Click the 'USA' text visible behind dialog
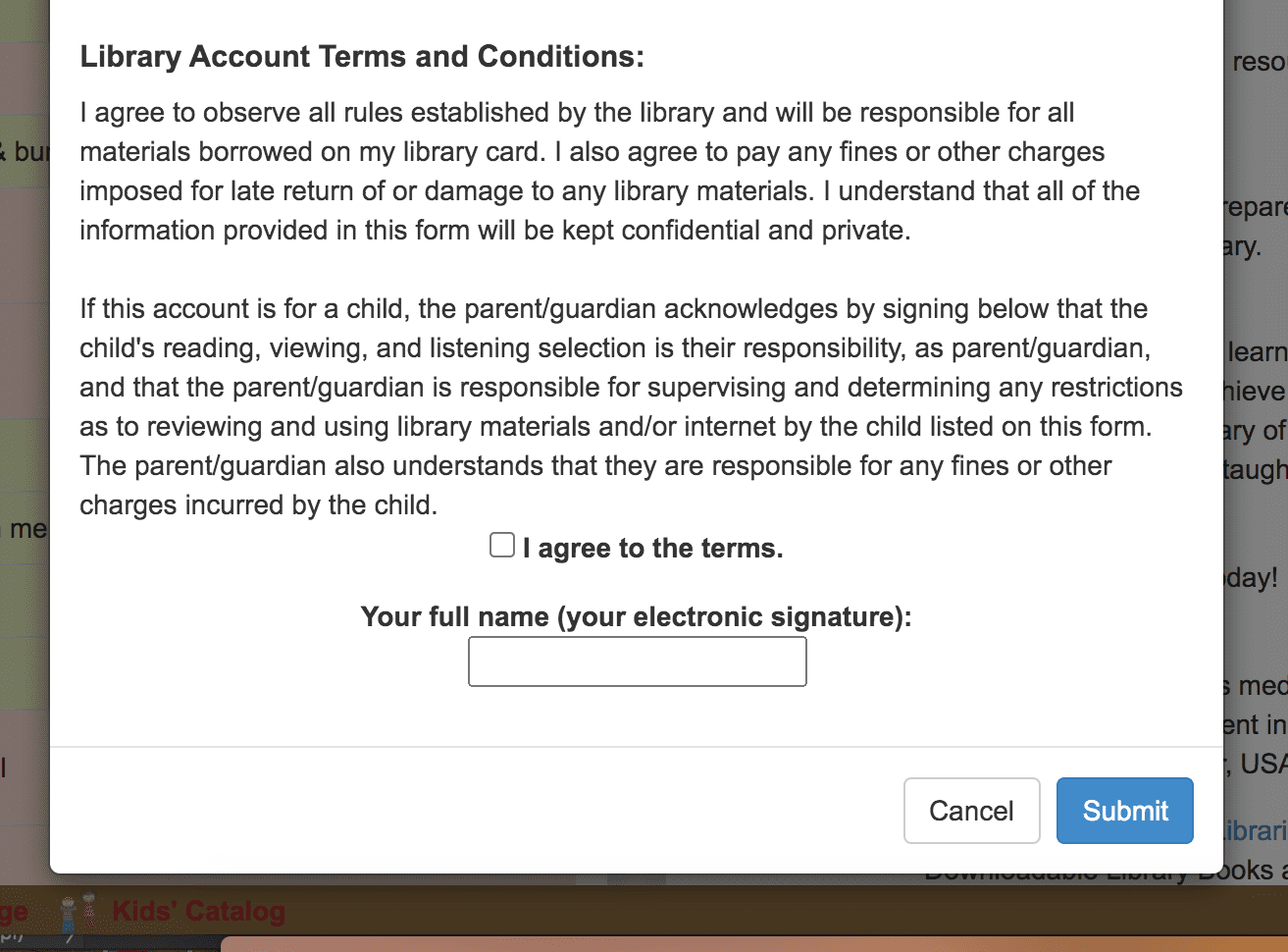 [x=1263, y=764]
